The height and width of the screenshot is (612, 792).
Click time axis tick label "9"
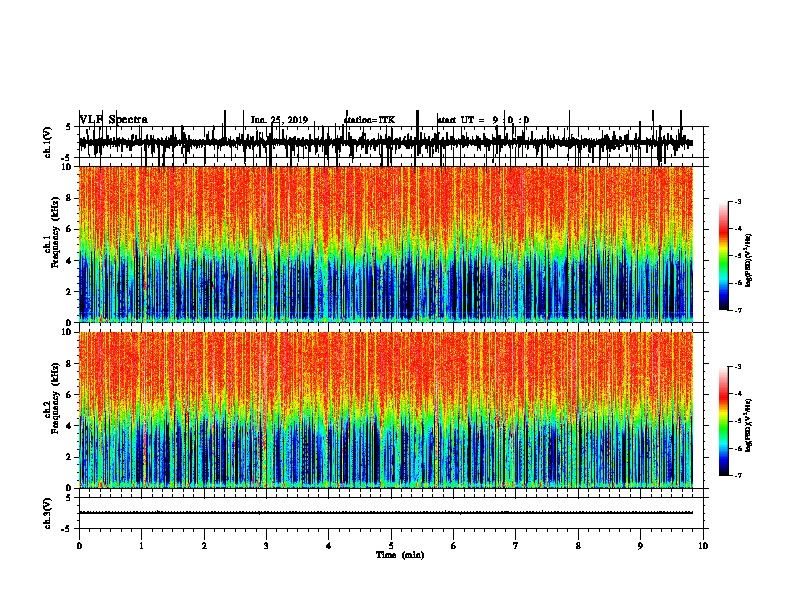pos(640,545)
